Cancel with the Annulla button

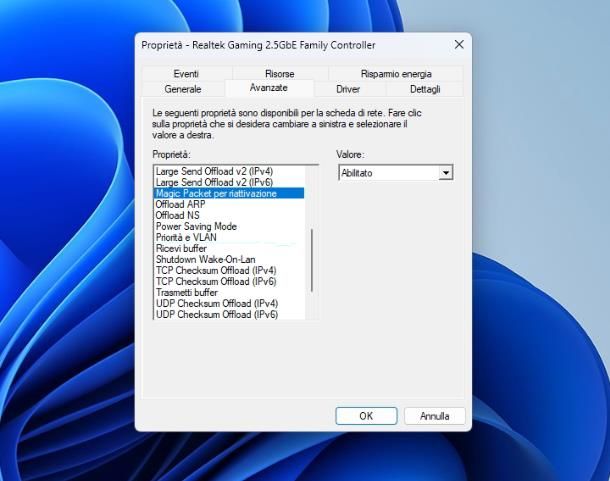click(x=435, y=416)
